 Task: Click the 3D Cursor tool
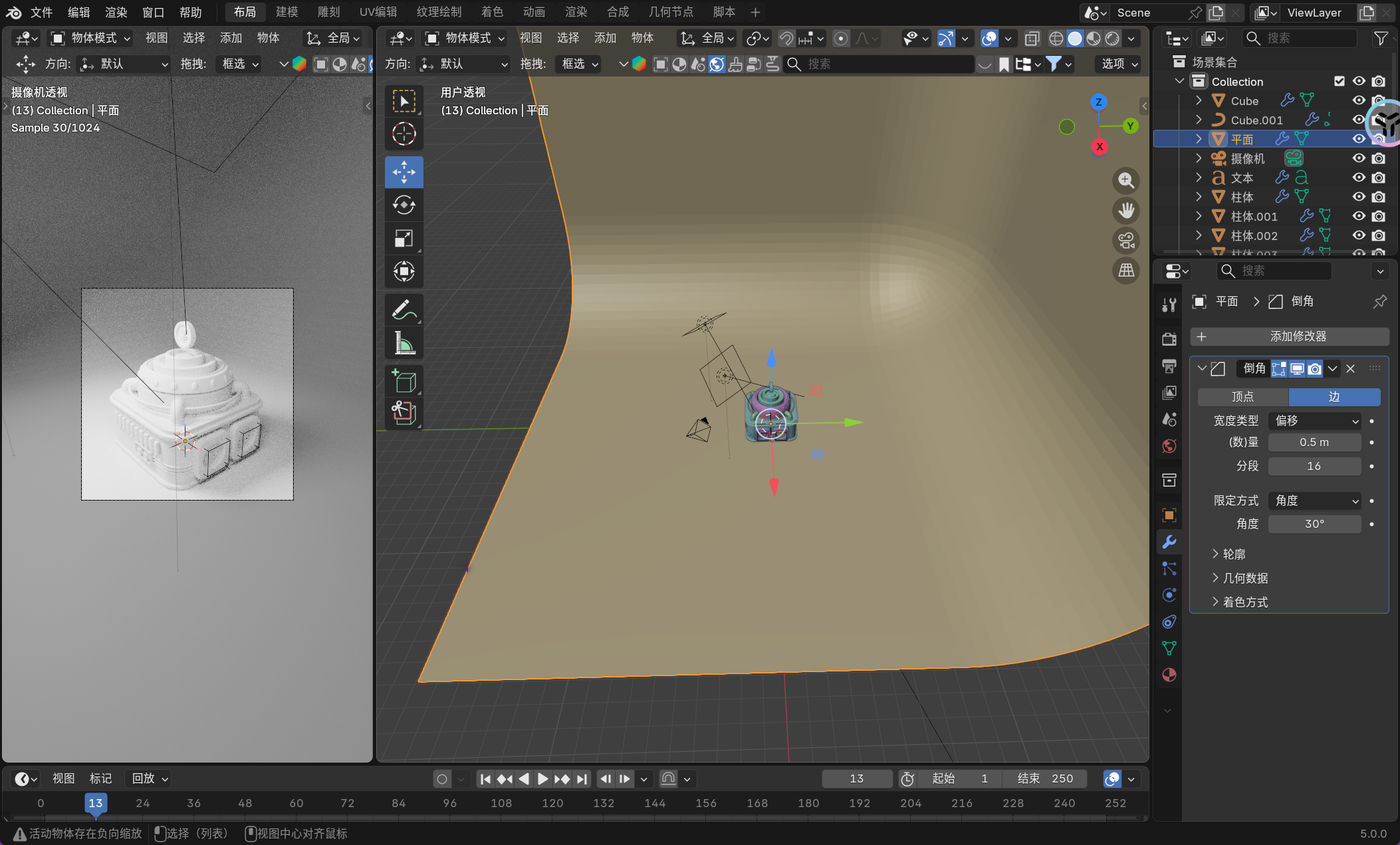pyautogui.click(x=404, y=134)
